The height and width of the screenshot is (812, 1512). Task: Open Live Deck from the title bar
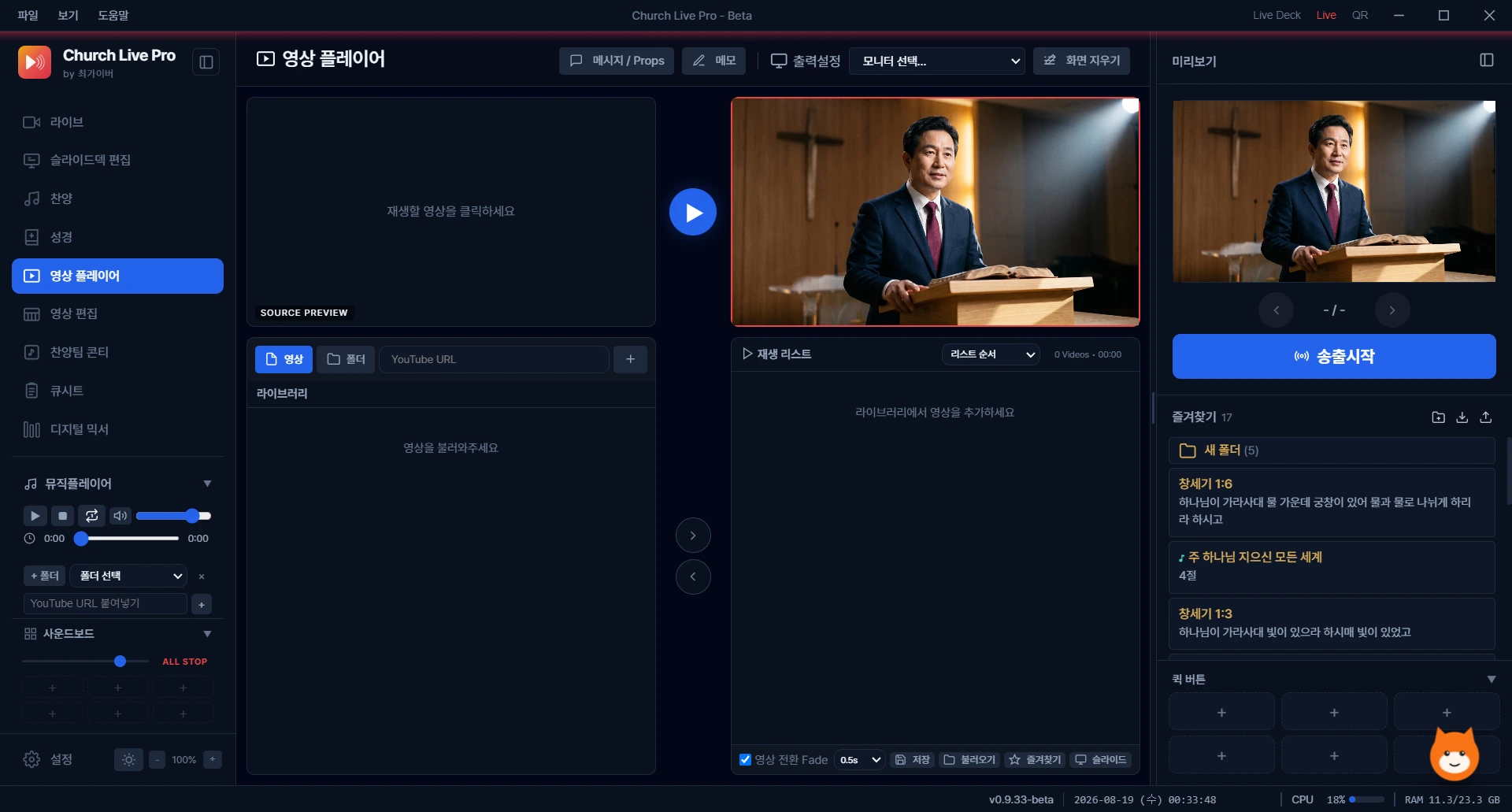[1277, 15]
